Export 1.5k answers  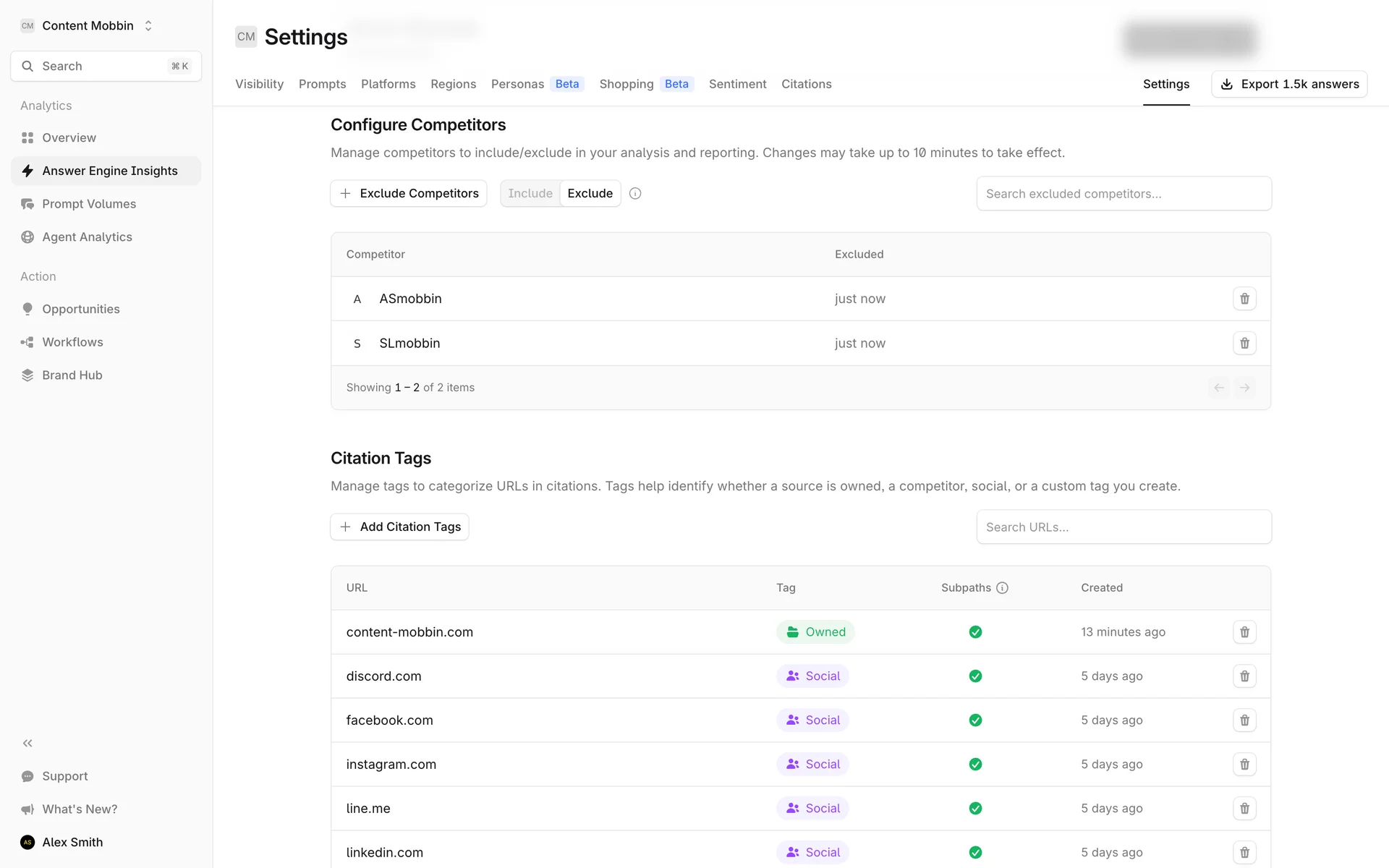pyautogui.click(x=1288, y=84)
